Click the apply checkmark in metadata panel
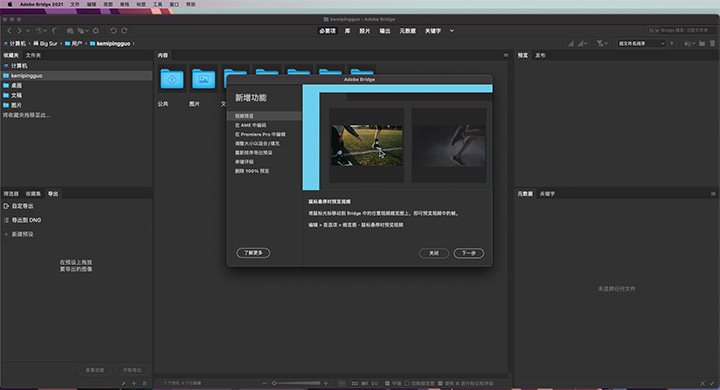720x390 pixels. 713,383
